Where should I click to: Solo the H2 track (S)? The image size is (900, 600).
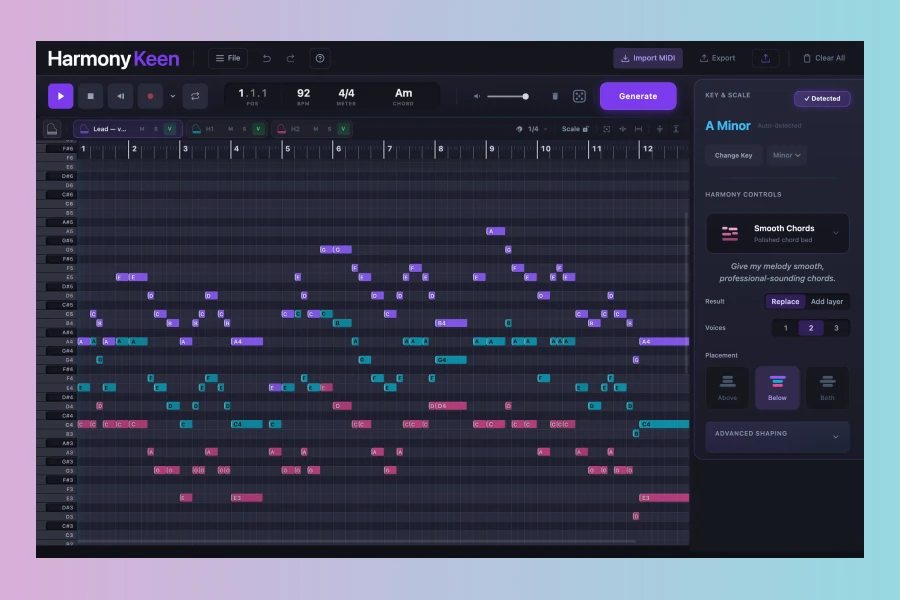click(329, 129)
